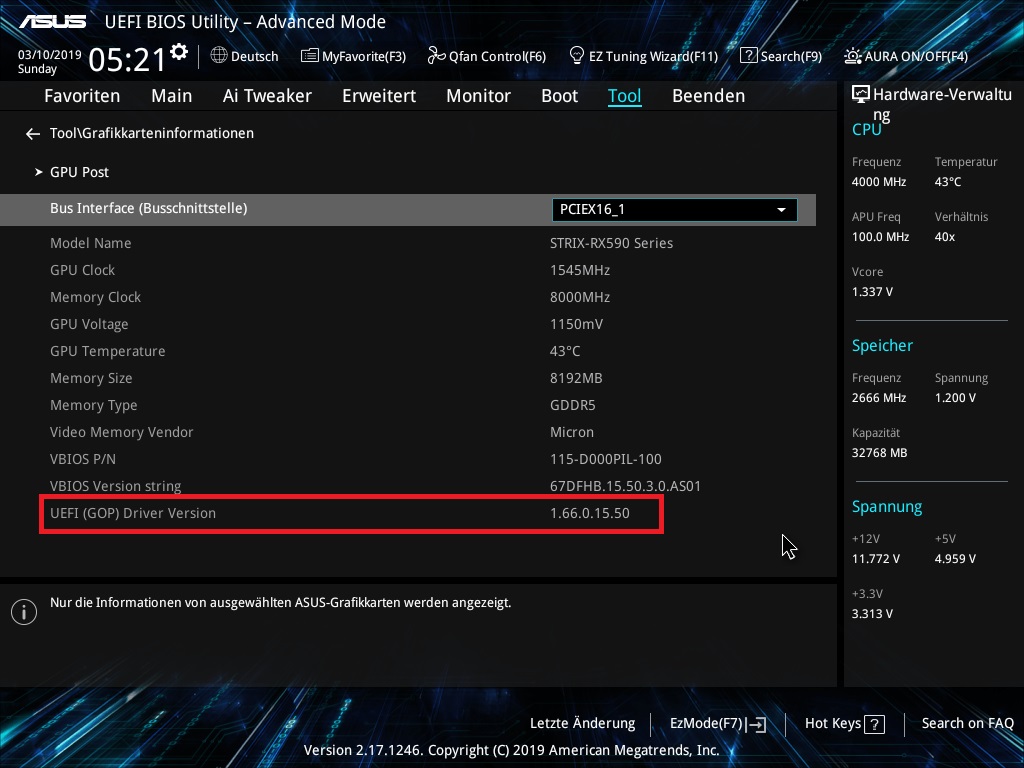Click Video Memory Vendor label
This screenshot has width=1024, height=768.
pyautogui.click(x=121, y=432)
